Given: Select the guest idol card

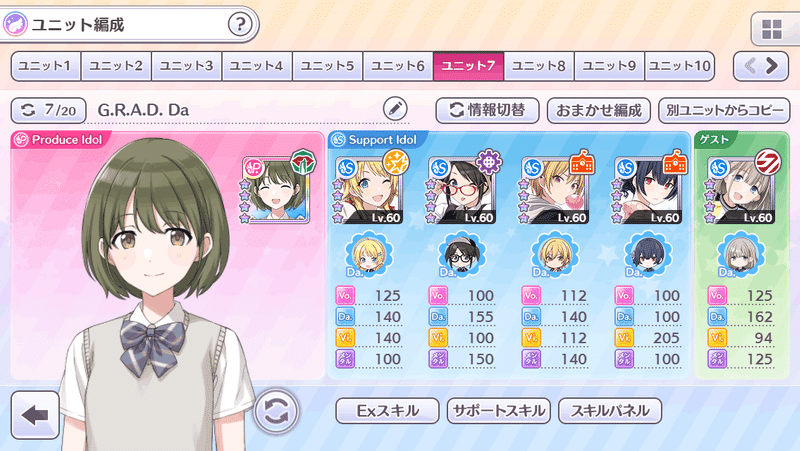Looking at the screenshot, I should tap(742, 190).
